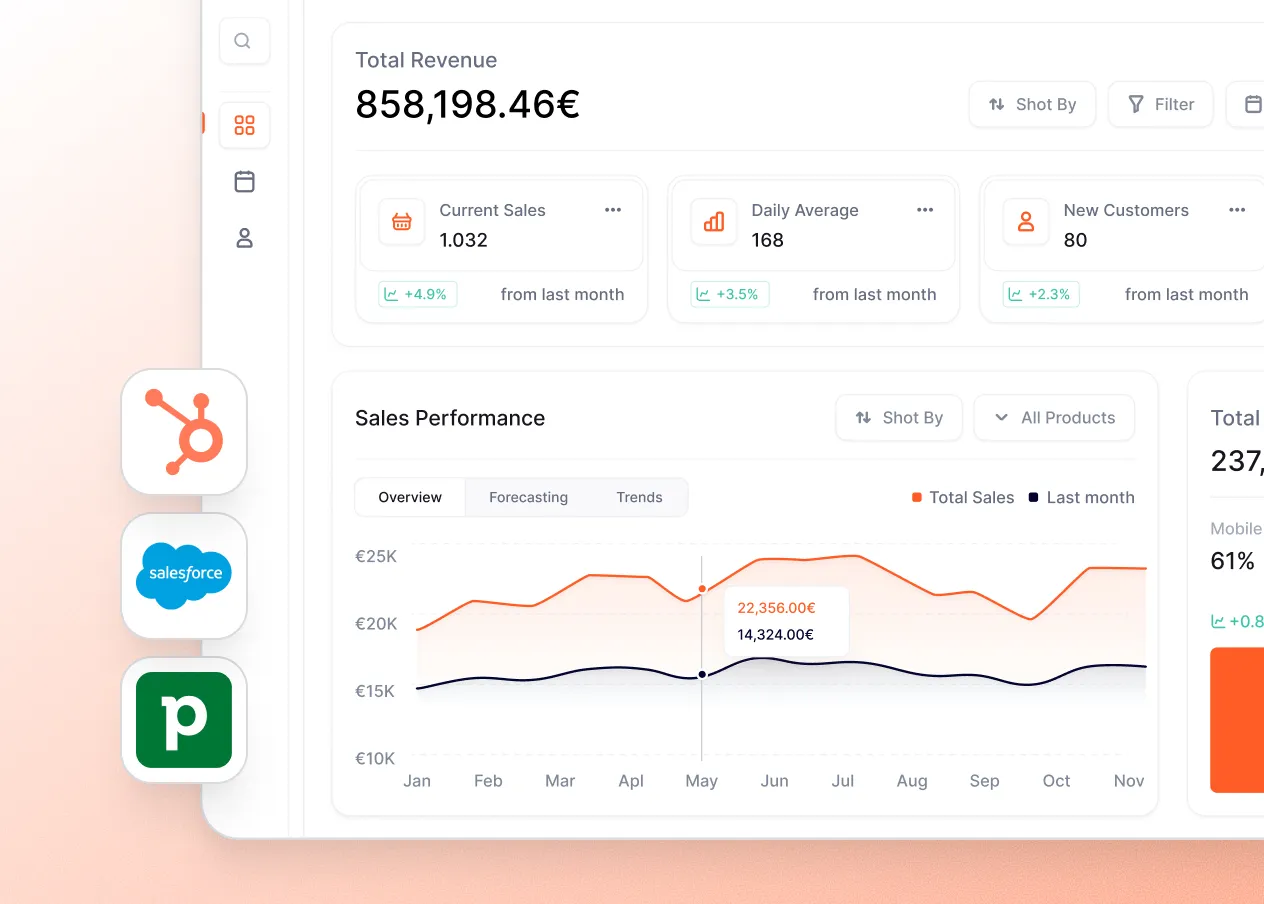This screenshot has width=1264, height=904.
Task: Open the Current Sales card options menu
Action: [x=613, y=210]
